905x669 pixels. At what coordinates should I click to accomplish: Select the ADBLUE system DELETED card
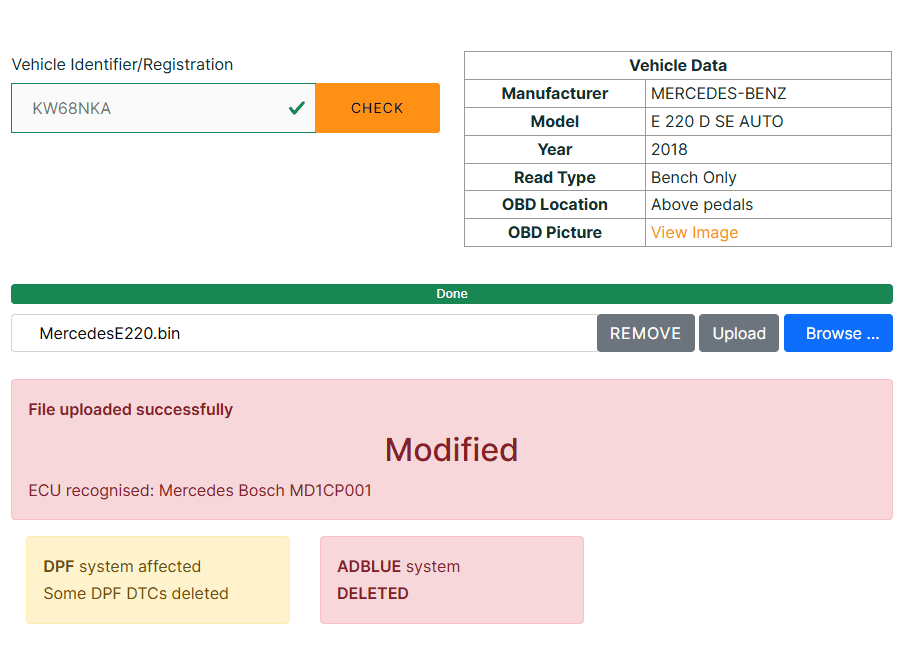451,580
